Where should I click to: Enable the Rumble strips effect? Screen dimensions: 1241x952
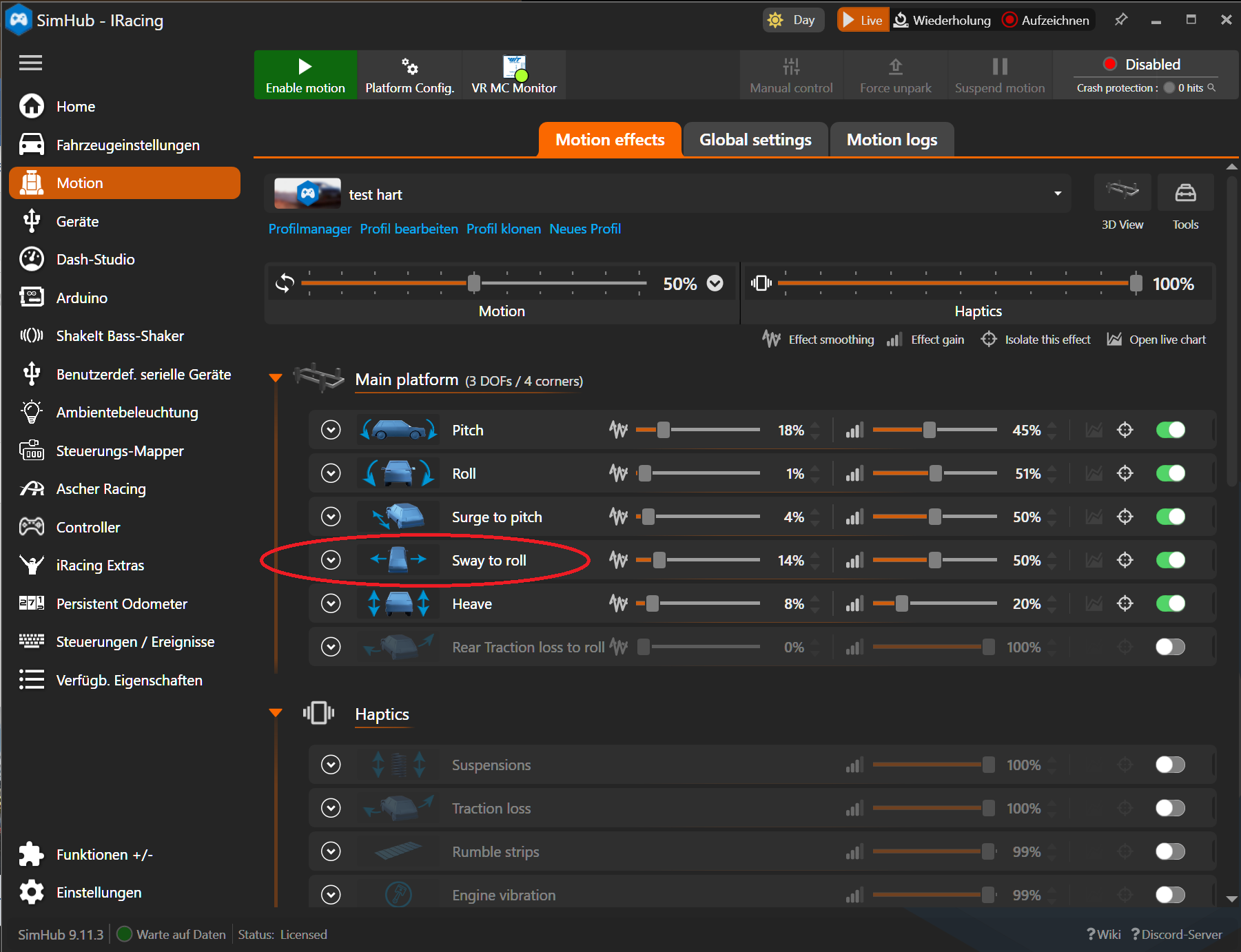pos(1170,851)
